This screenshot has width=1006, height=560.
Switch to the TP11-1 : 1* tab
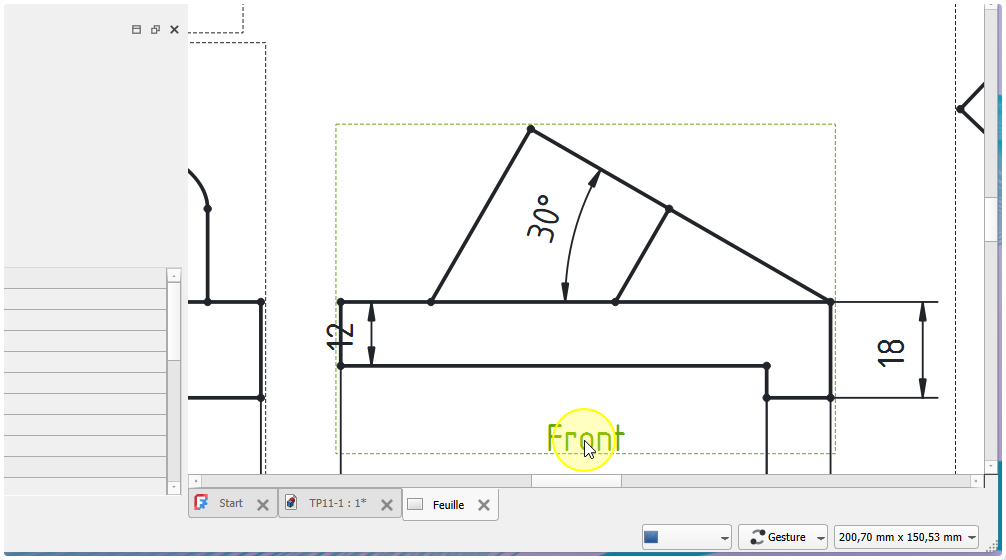coord(337,504)
